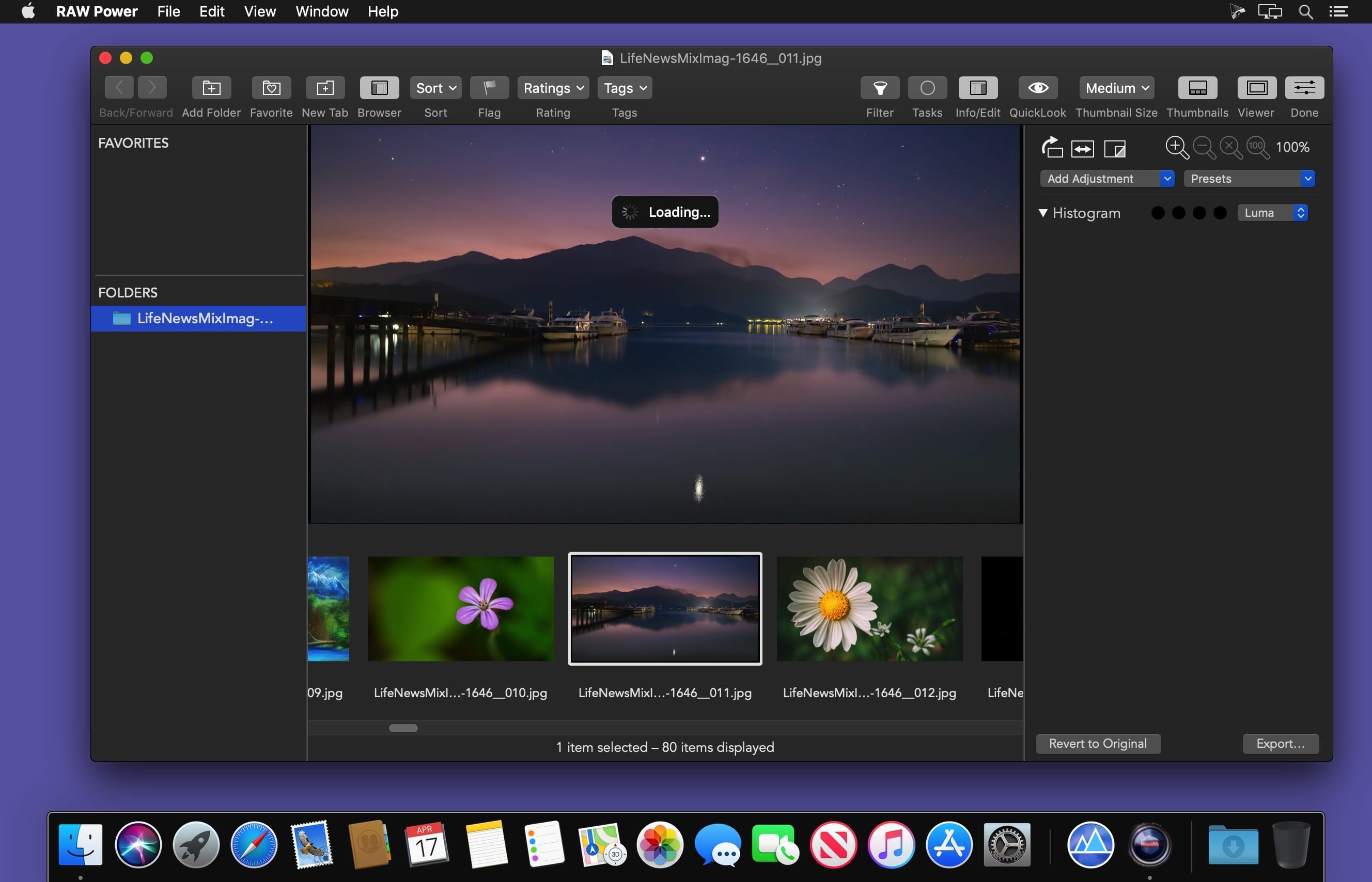Screen dimensions: 1372x882
Task: Toggle the Browser sidebar view
Action: (379, 88)
